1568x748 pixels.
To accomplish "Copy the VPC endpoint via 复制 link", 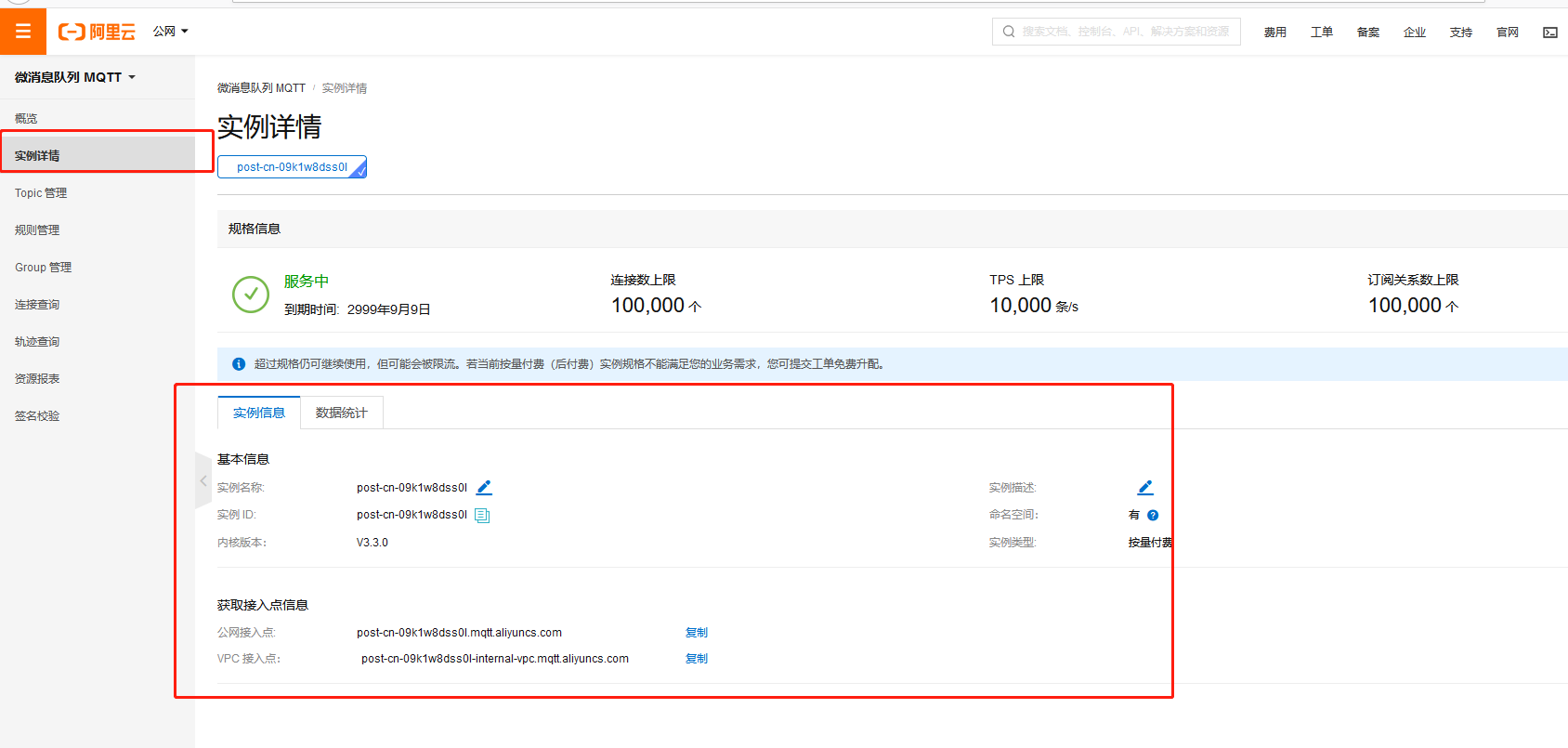I will point(697,659).
